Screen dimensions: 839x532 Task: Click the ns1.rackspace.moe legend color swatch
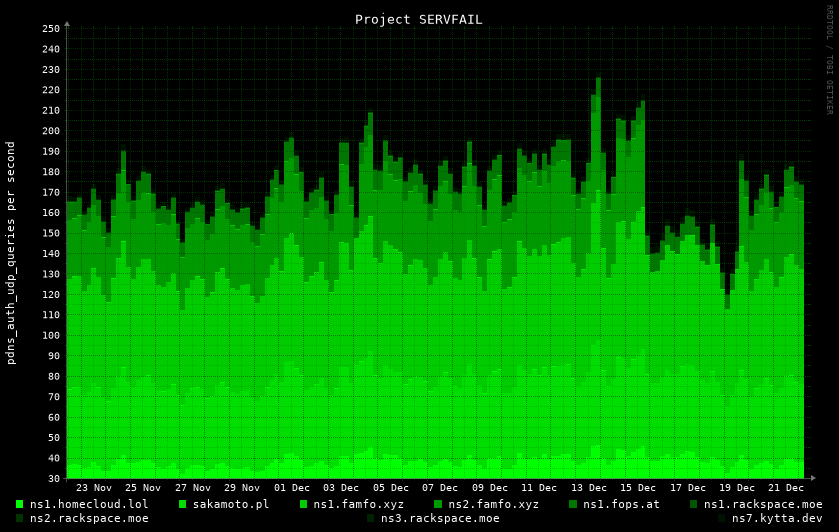point(694,504)
